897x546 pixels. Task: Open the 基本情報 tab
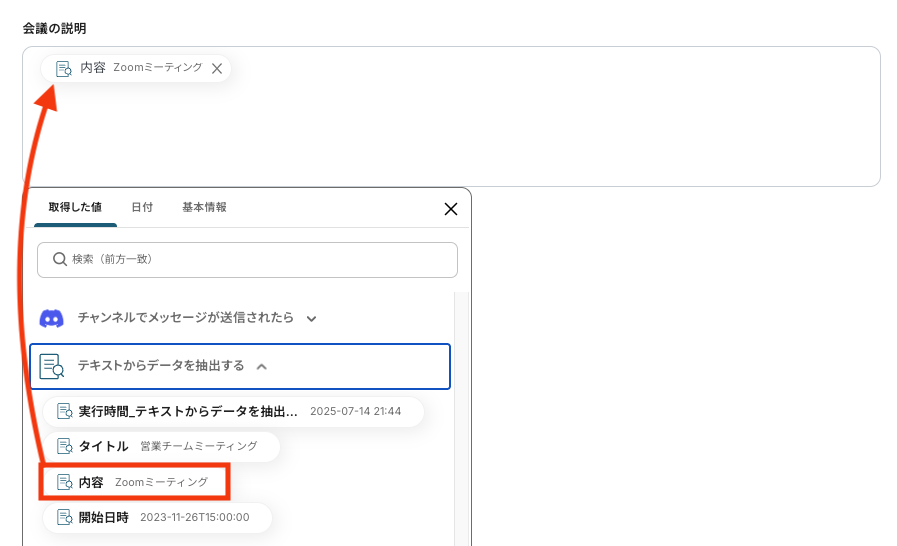point(204,207)
